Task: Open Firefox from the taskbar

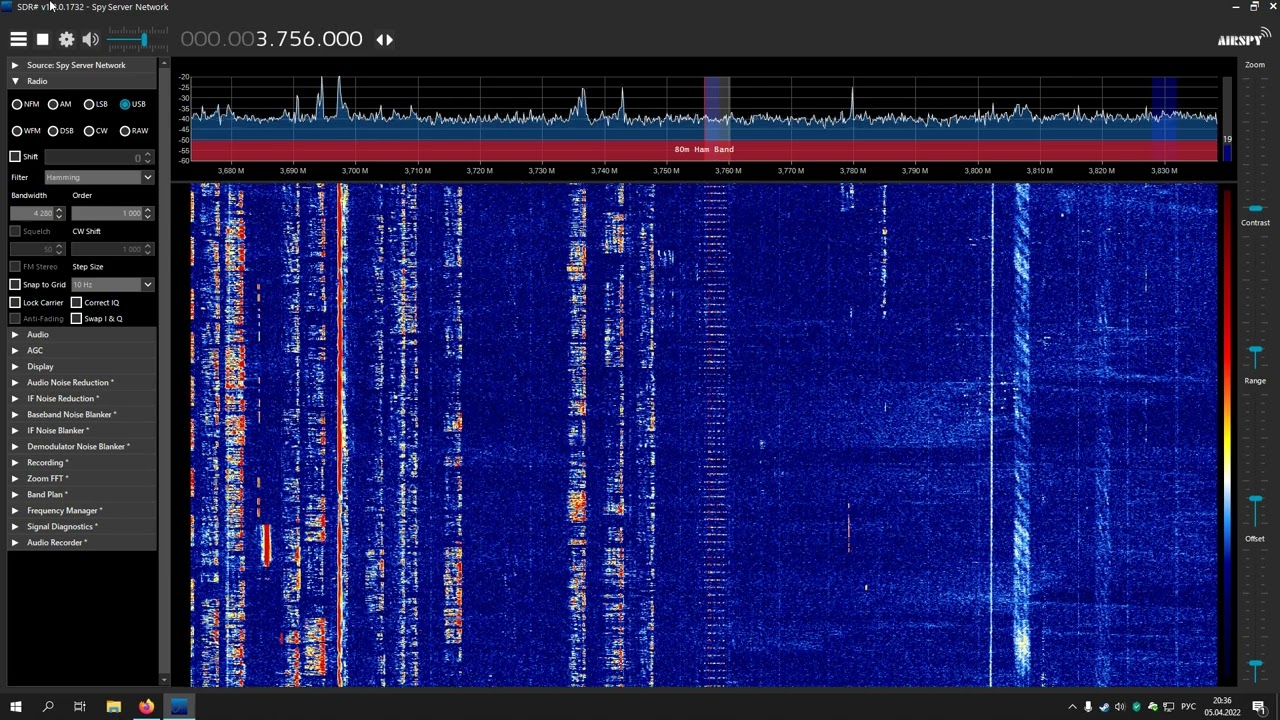Action: 146,707
